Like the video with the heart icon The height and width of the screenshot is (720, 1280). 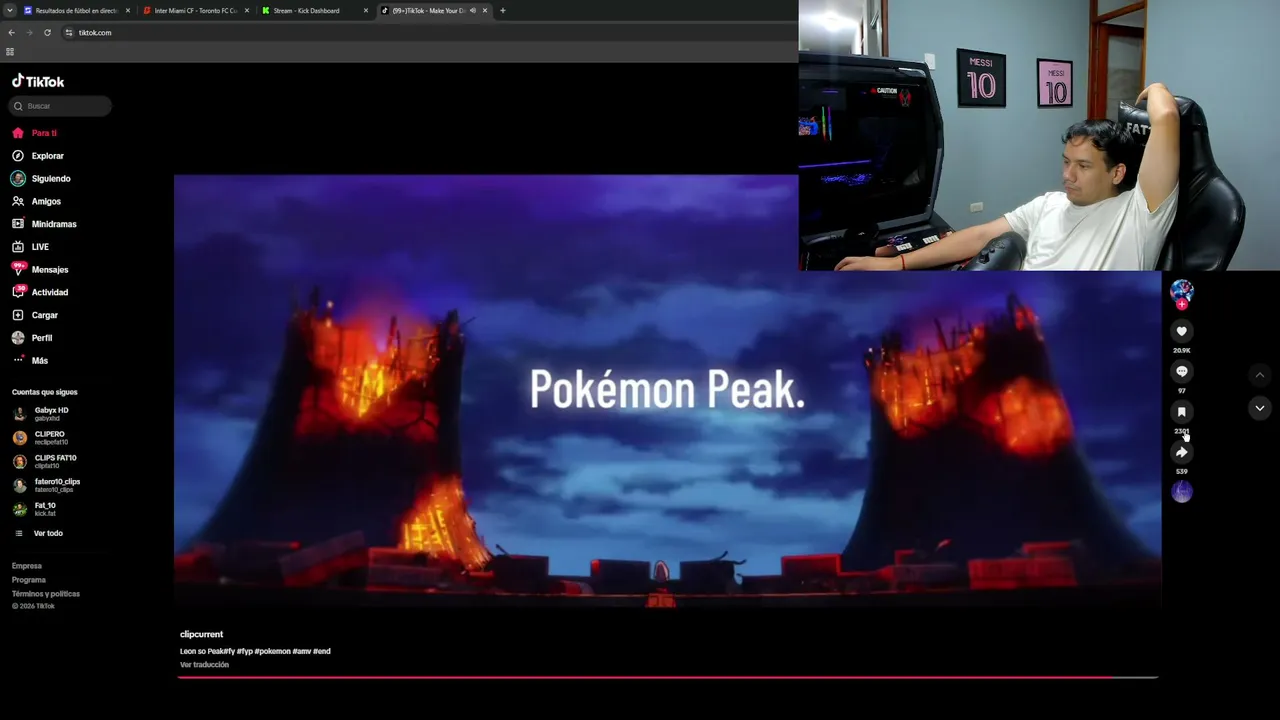1181,331
